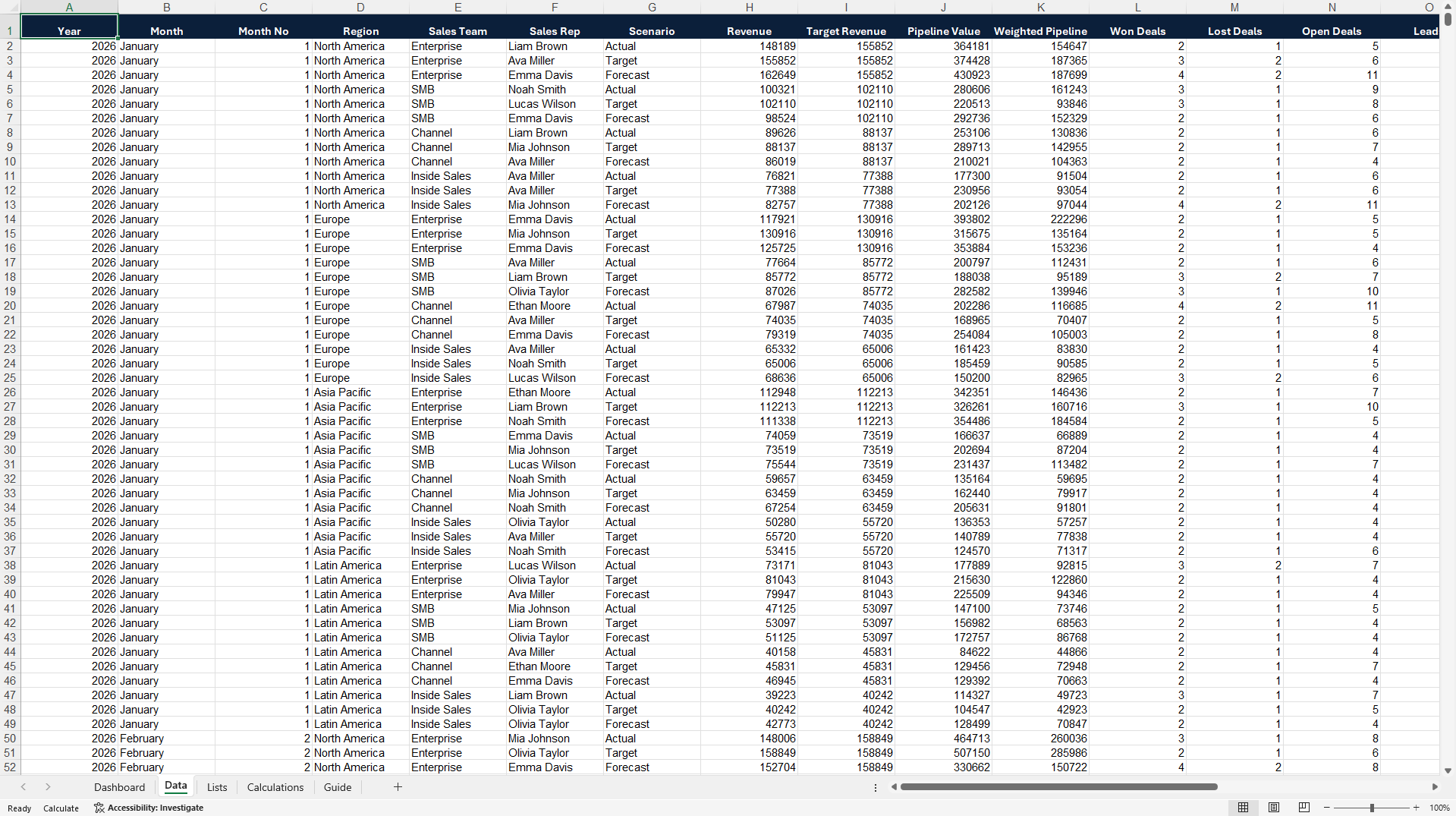Select Asia Pacific region in row 26
Screen dimensions: 1456x816
coord(360,392)
